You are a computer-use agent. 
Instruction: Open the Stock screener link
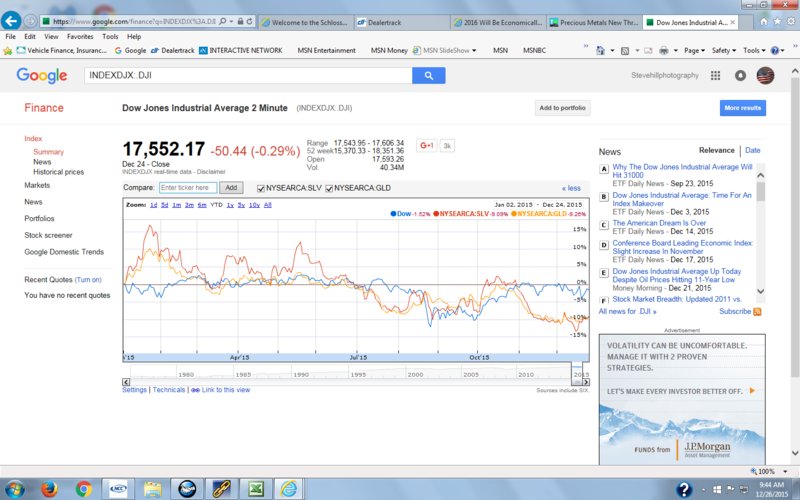point(48,235)
